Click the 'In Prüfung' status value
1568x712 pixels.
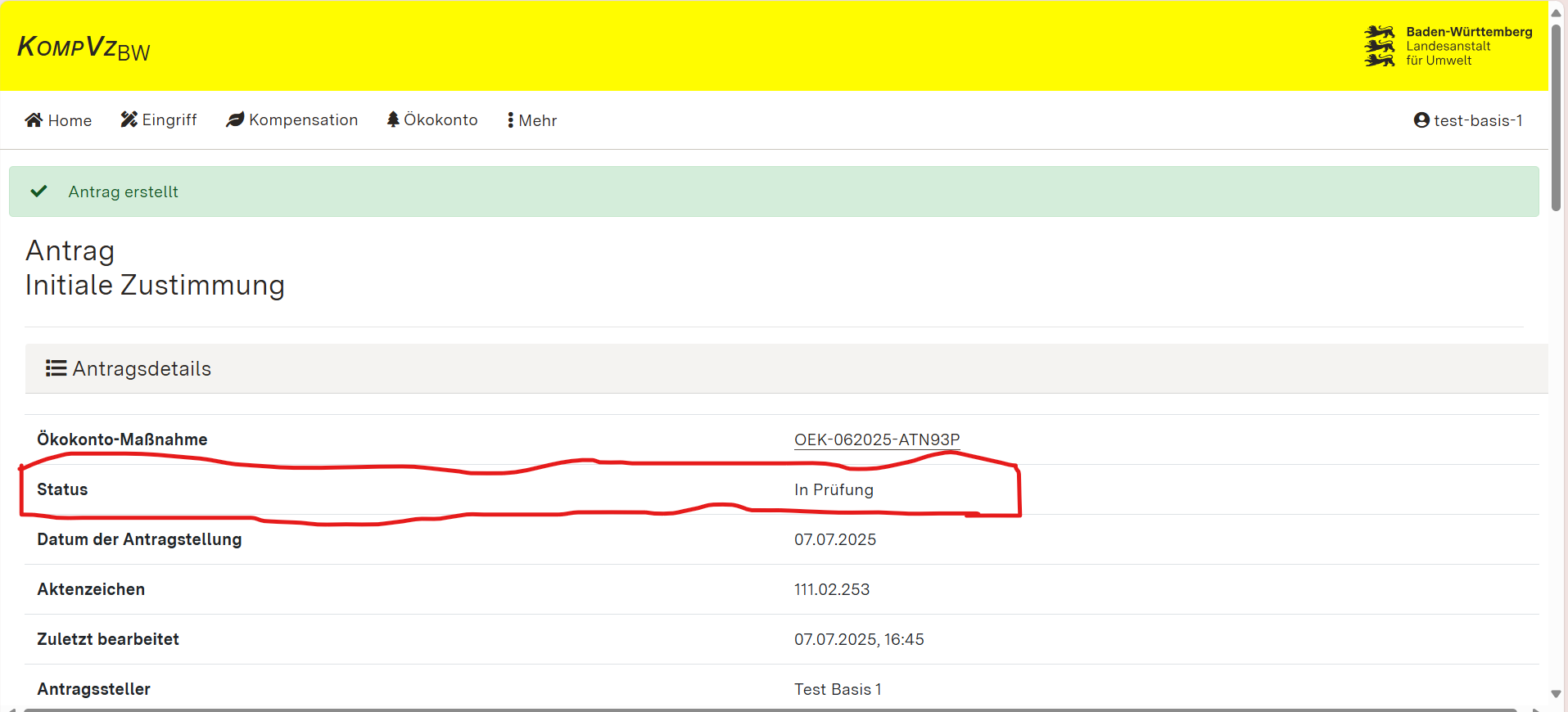click(834, 489)
